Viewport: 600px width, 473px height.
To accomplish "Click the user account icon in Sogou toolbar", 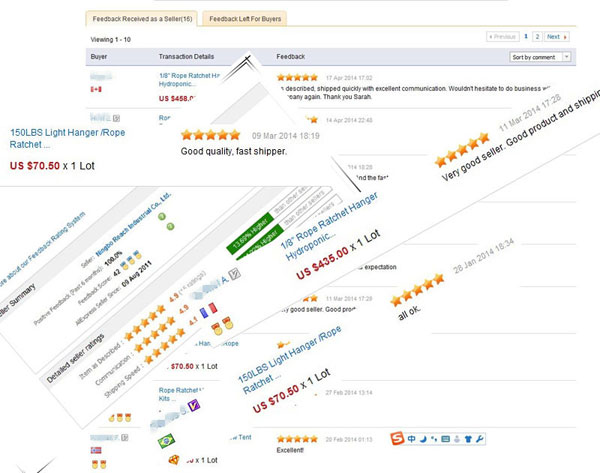I will coord(457,439).
